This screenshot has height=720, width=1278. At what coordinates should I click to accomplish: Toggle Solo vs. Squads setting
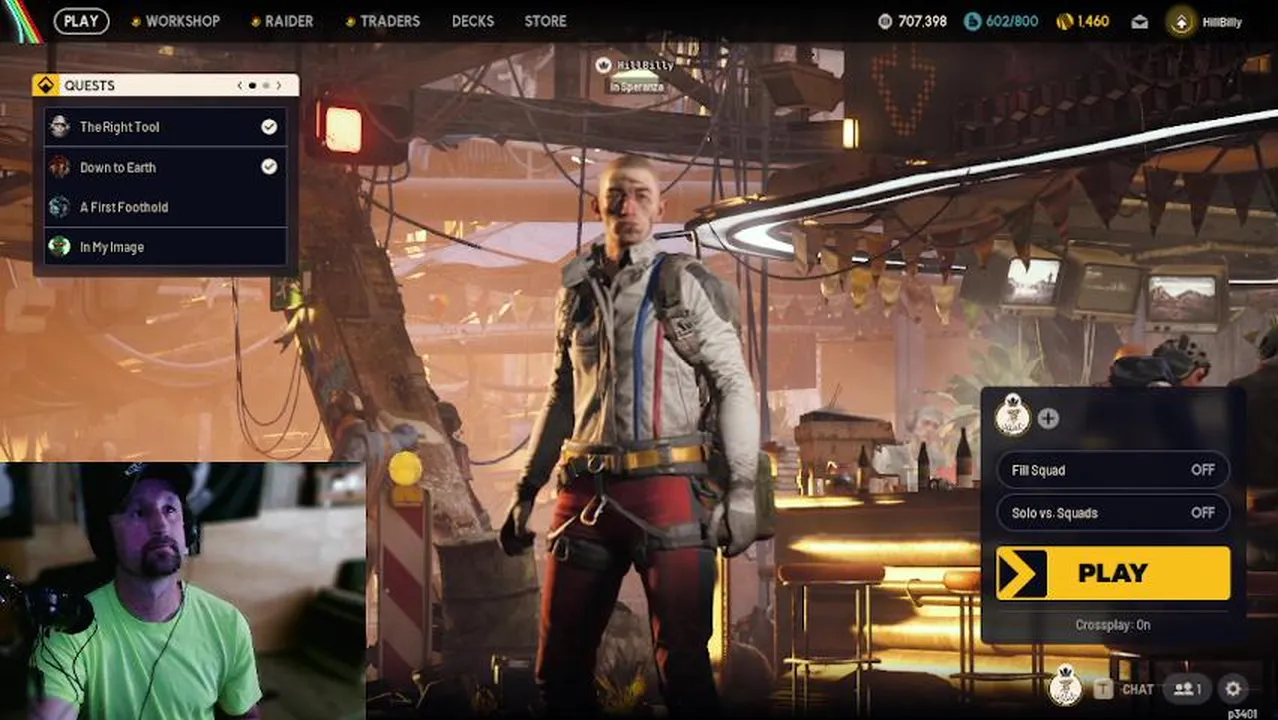pyautogui.click(x=1113, y=513)
